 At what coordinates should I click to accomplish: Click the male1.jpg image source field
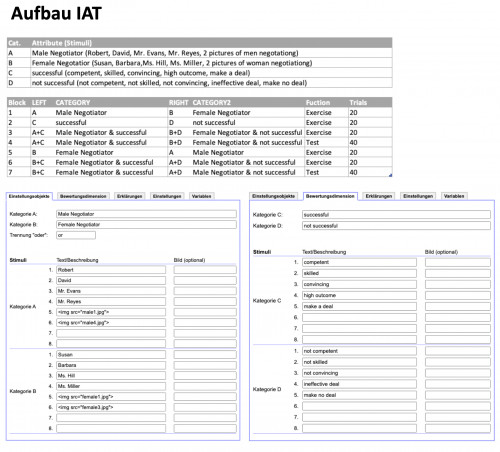[111, 312]
